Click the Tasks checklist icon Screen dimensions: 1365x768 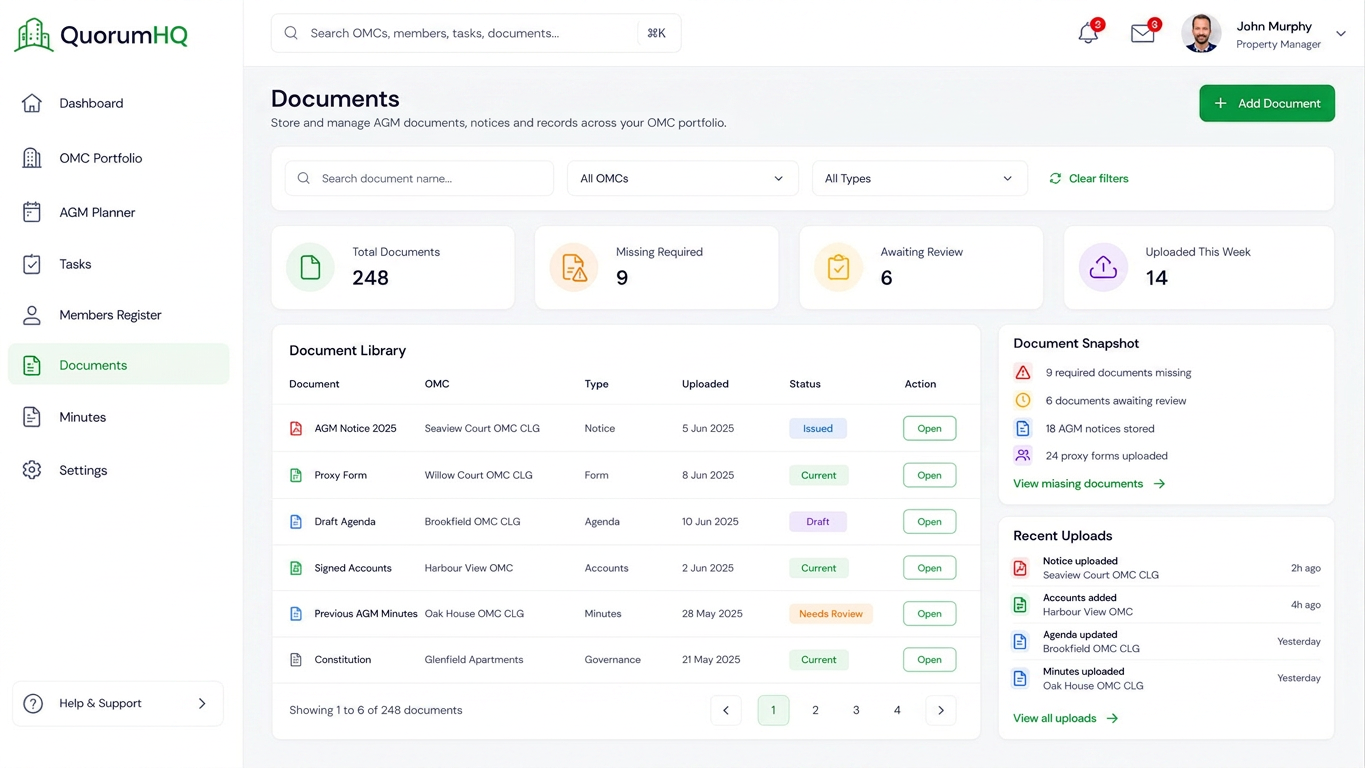pyautogui.click(x=32, y=264)
